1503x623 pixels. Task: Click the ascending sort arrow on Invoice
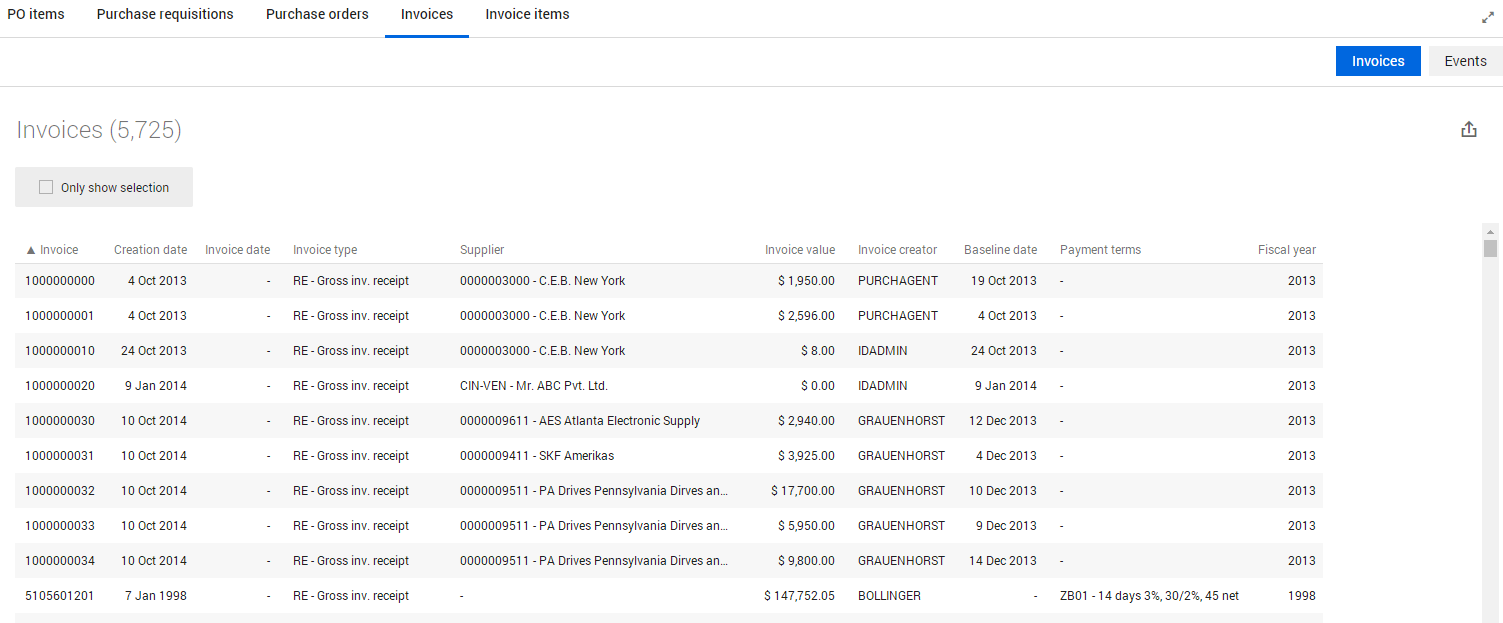pos(30,250)
